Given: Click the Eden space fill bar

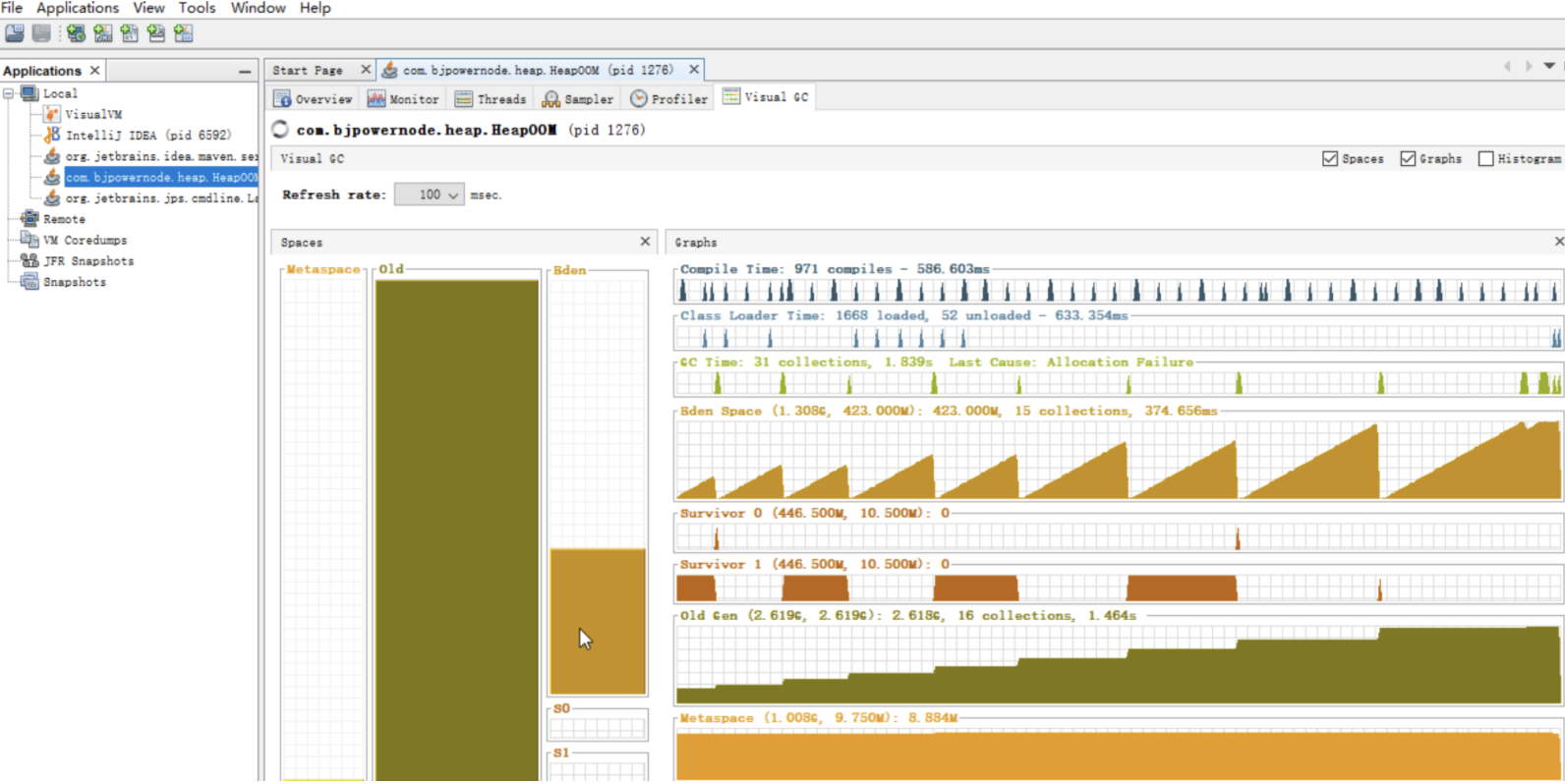Looking at the screenshot, I should click(598, 621).
